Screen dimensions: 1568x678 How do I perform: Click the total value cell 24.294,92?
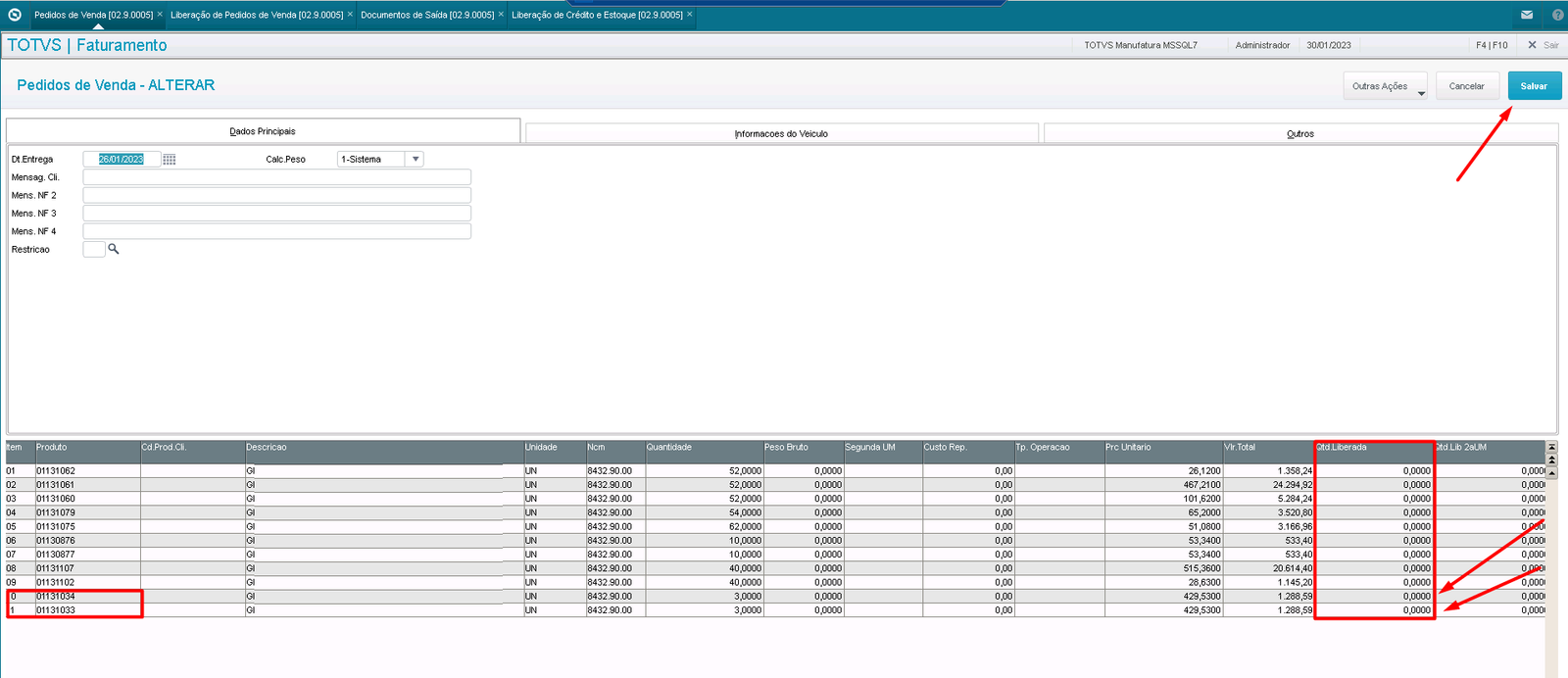tap(1268, 485)
